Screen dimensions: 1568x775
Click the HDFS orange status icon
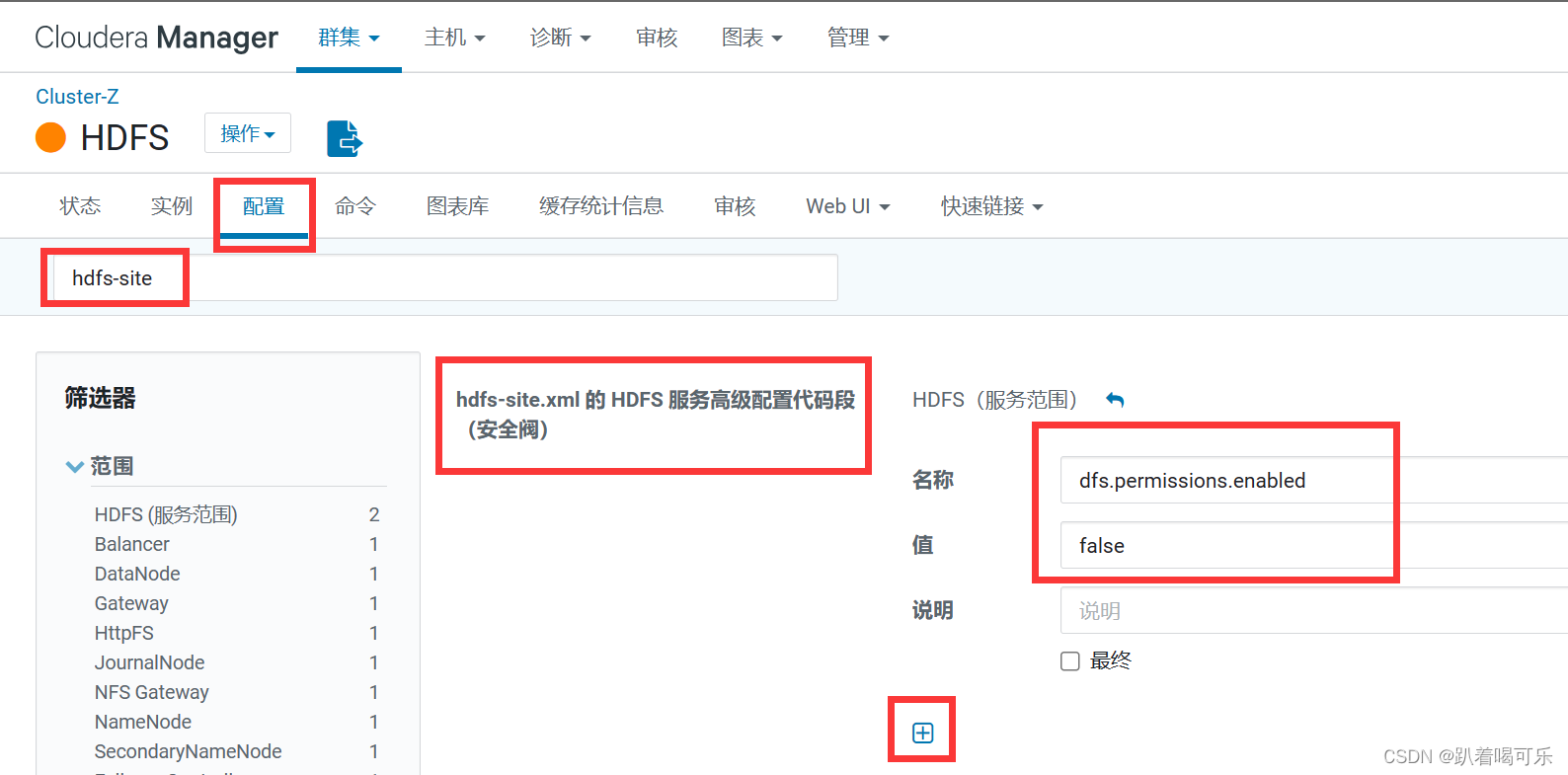pos(50,137)
